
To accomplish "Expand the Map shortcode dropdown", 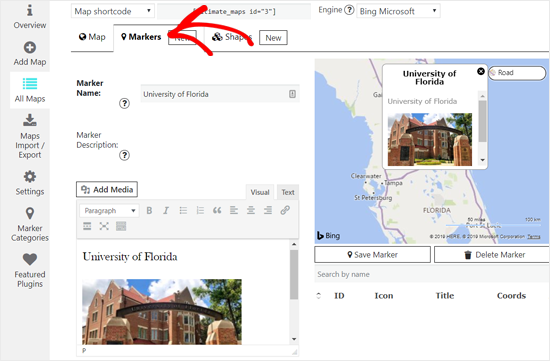I will (113, 11).
